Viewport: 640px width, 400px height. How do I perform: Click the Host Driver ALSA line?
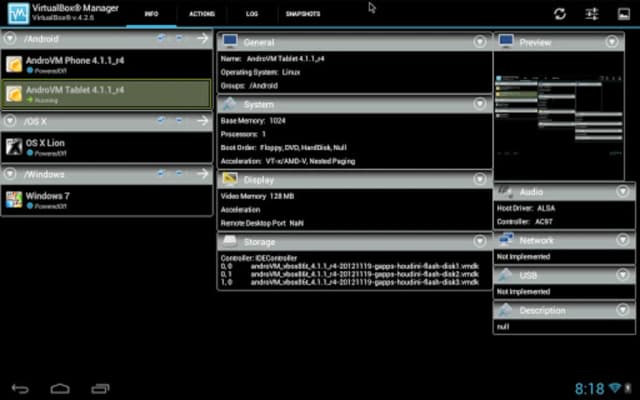click(x=526, y=209)
